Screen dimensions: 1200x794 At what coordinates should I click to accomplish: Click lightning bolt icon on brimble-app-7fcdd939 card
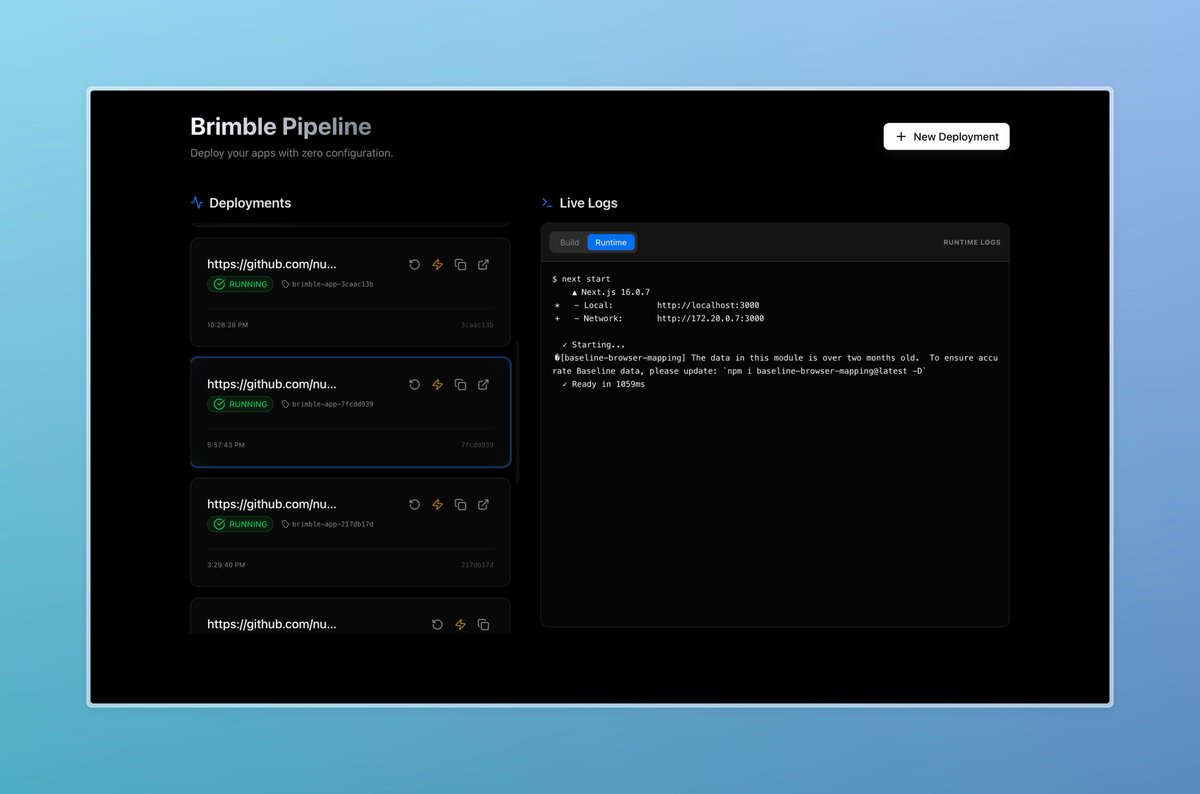click(x=437, y=384)
